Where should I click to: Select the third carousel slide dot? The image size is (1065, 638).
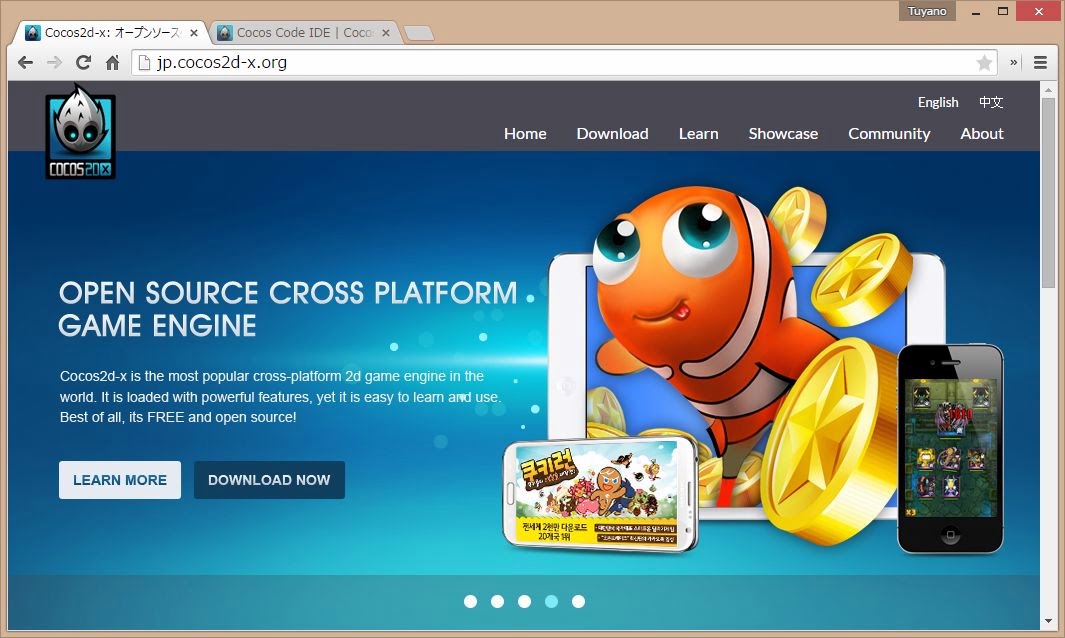point(524,601)
